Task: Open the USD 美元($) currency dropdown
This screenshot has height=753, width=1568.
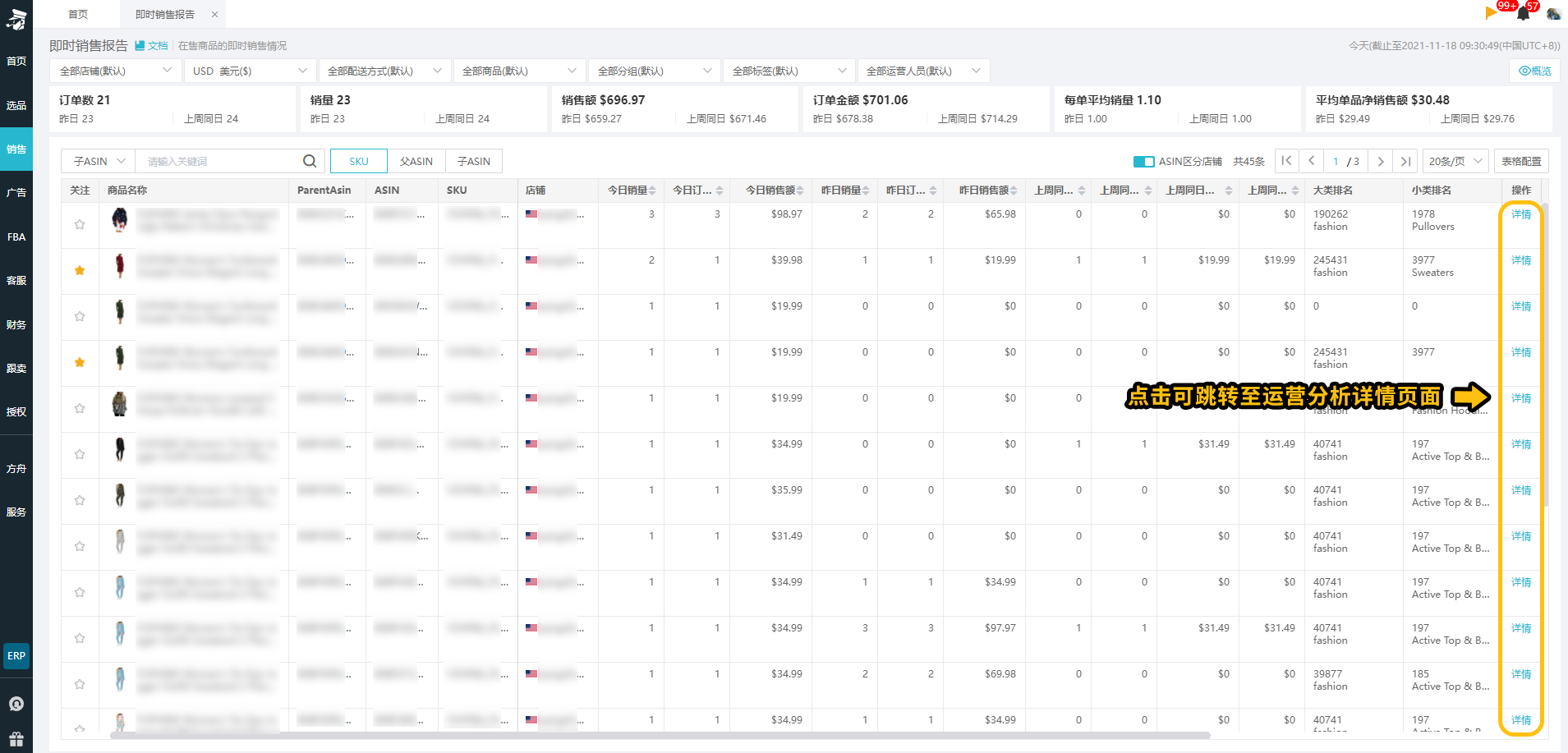Action: [250, 71]
